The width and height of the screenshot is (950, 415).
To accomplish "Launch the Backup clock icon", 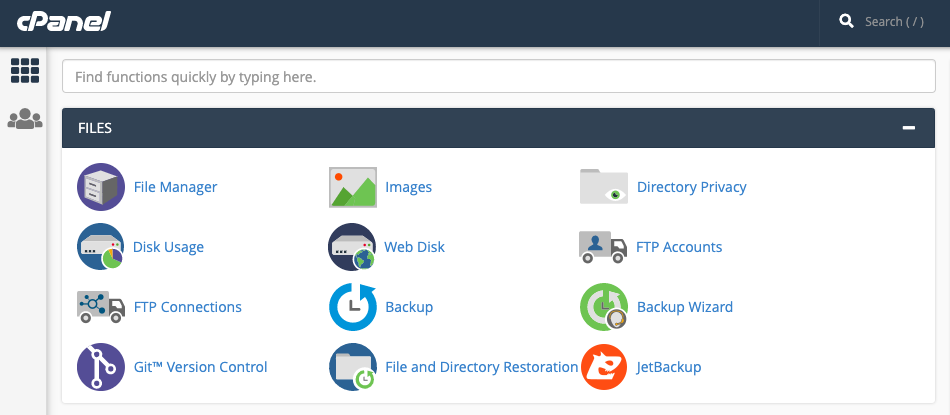I will coord(353,307).
